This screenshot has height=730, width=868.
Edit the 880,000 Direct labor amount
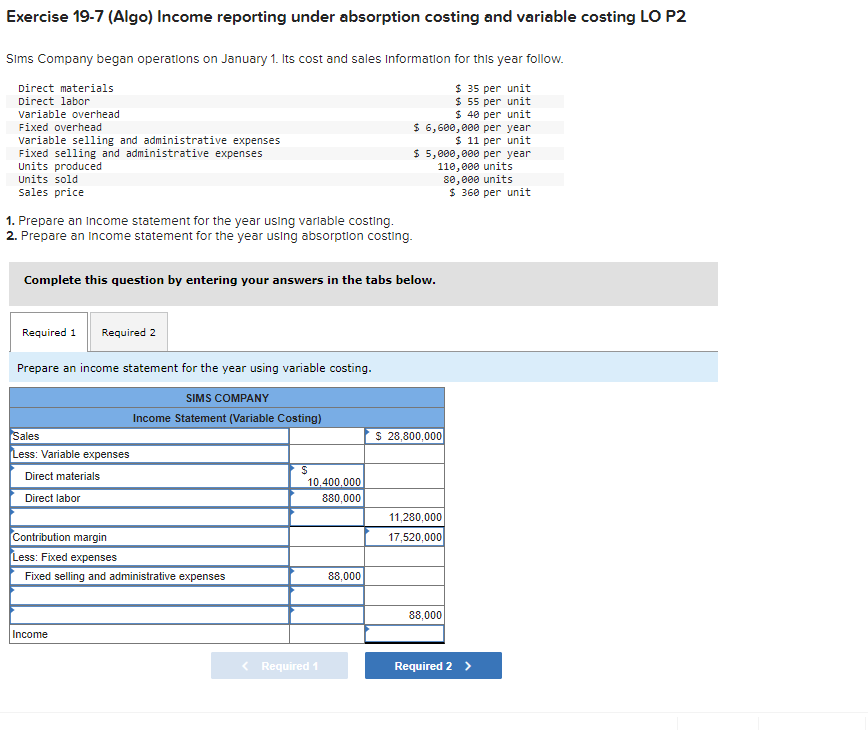click(330, 497)
